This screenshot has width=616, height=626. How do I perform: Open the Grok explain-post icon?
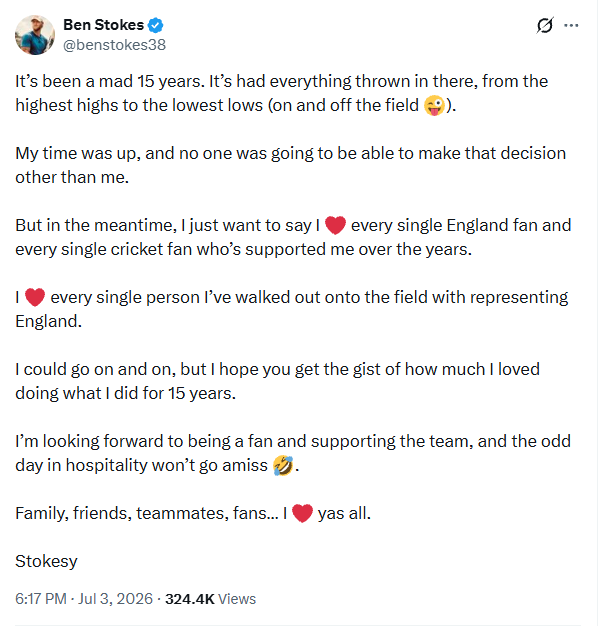[545, 26]
